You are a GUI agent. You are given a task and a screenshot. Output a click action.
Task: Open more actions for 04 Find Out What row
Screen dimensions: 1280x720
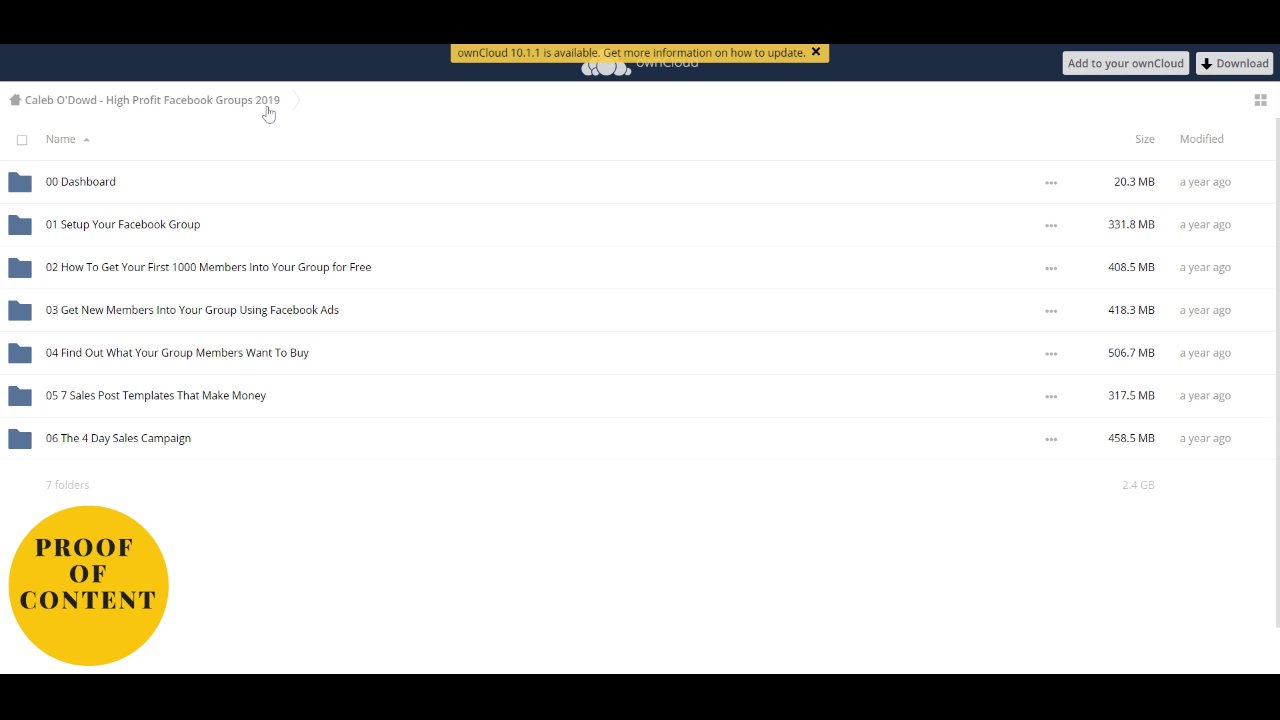point(1051,354)
